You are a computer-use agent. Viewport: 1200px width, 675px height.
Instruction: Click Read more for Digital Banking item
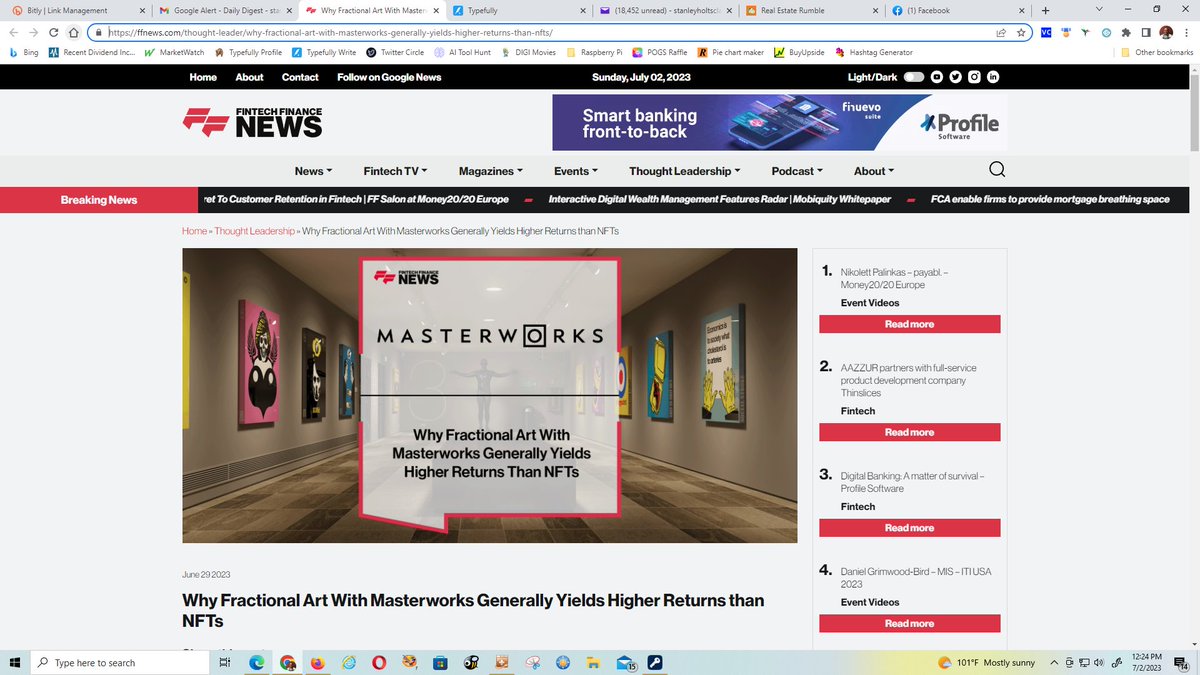909,528
